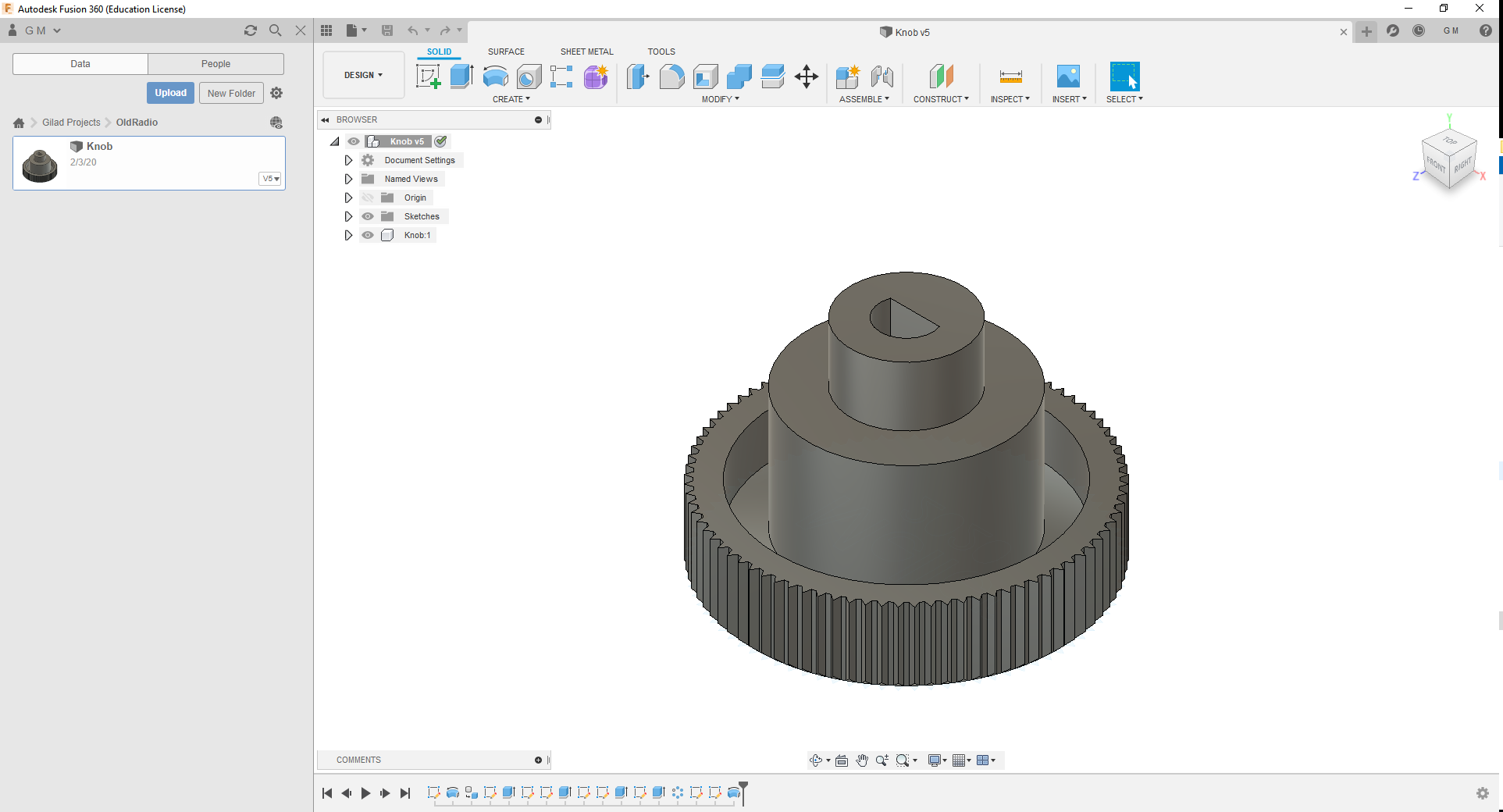This screenshot has height=812, width=1503.
Task: Search in the data panel
Action: coord(276,30)
